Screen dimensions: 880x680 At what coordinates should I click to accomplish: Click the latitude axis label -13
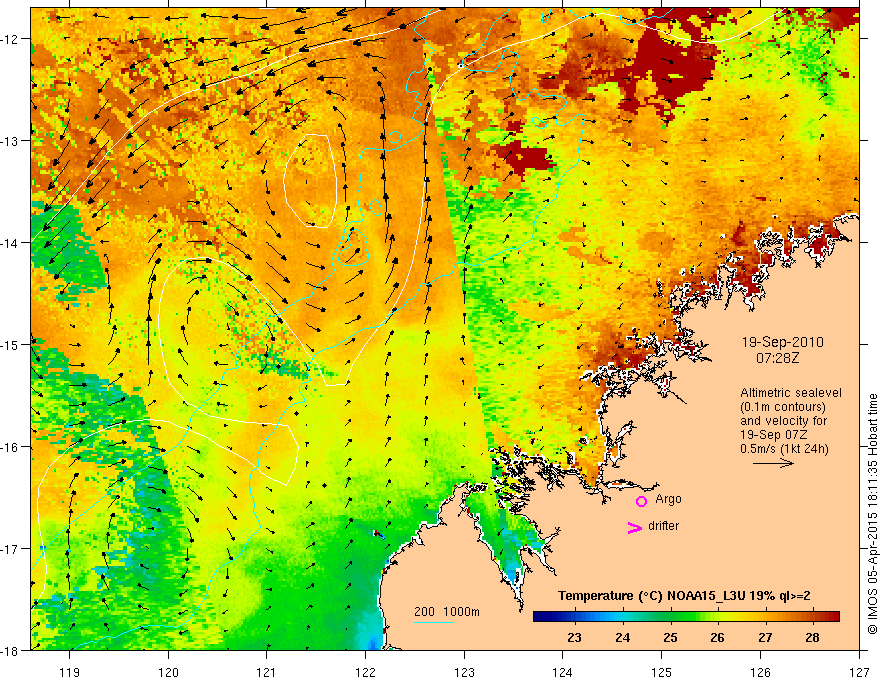pyautogui.click(x=10, y=141)
